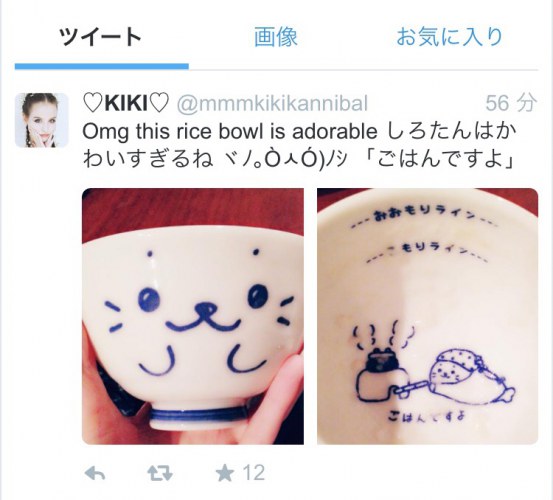Screen dimensions: 553x500
Task: Click the favorite count 12
Action: pos(253,473)
